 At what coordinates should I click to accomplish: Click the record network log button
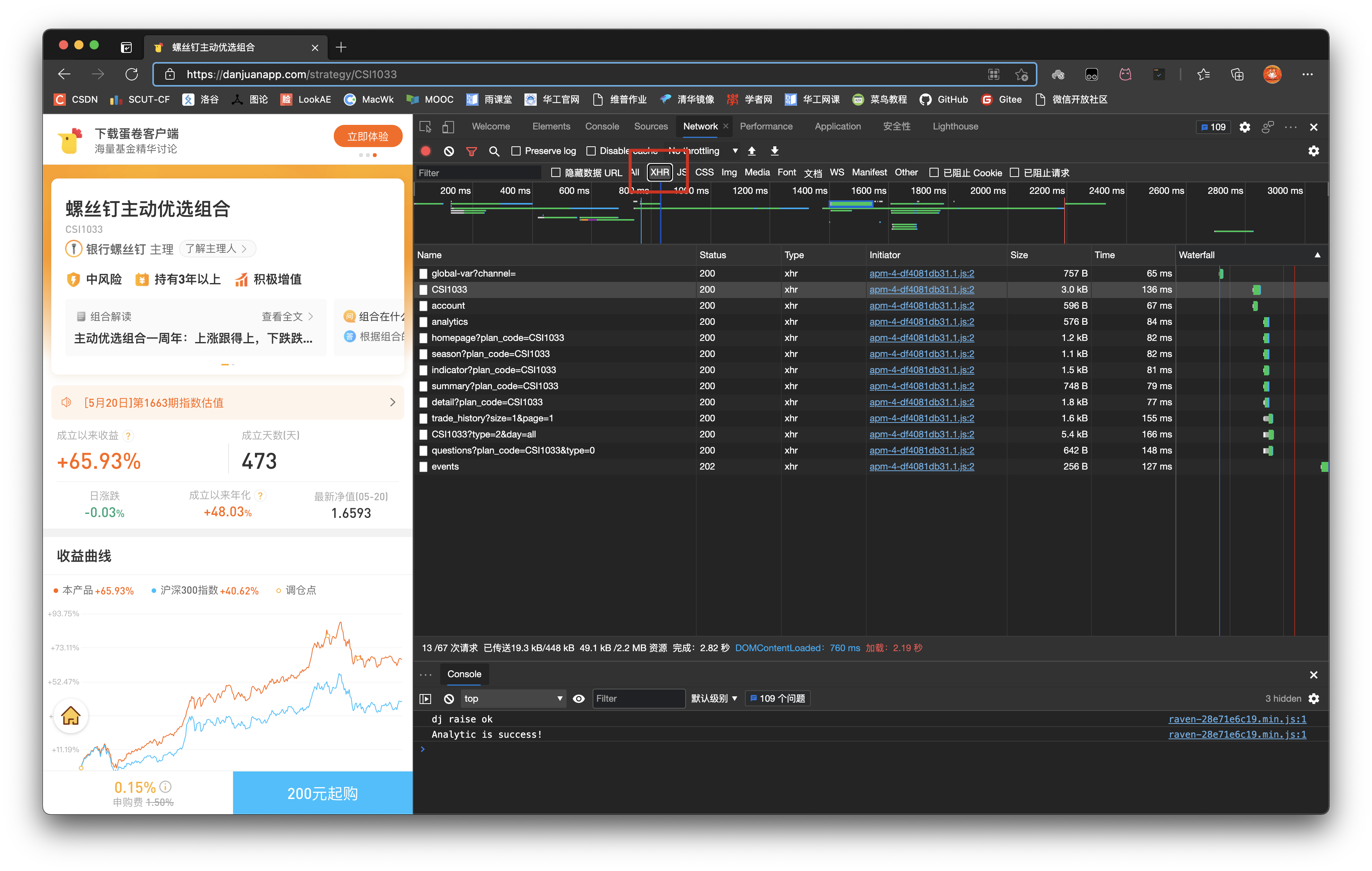pos(426,151)
